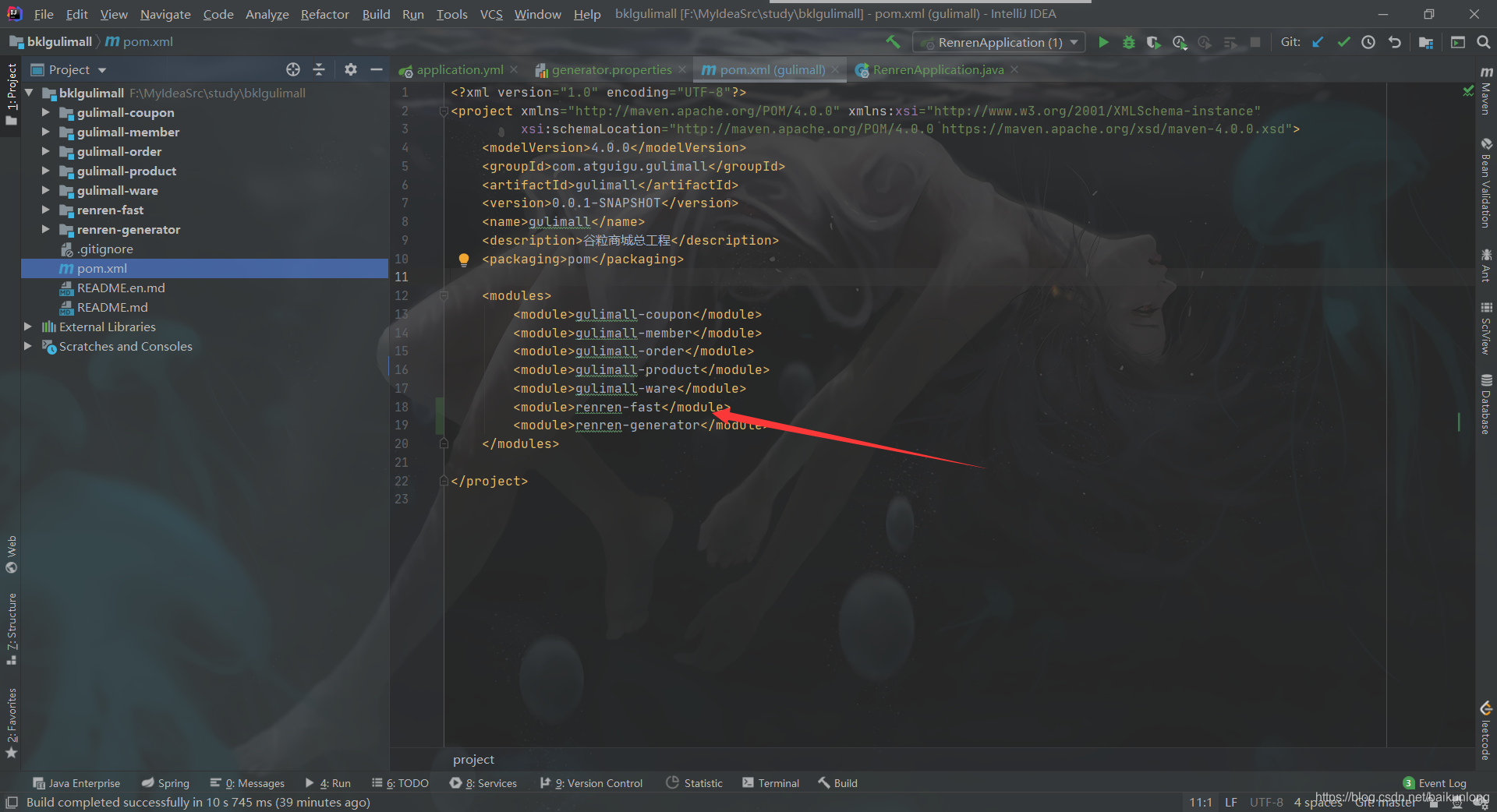The image size is (1497, 812).
Task: Click the Profiler run icon
Action: coord(1180,42)
